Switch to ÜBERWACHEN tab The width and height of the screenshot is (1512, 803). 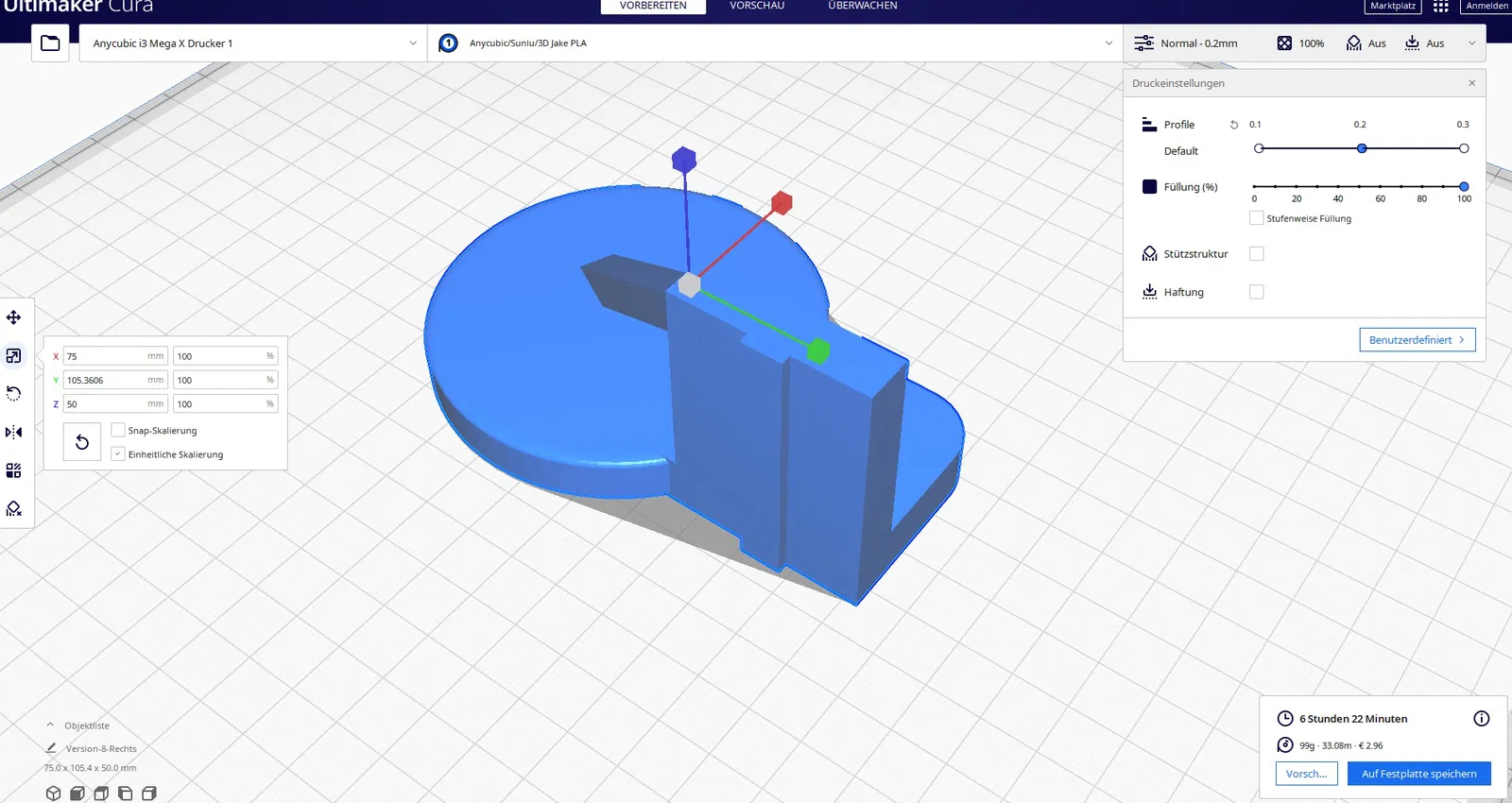pos(863,7)
